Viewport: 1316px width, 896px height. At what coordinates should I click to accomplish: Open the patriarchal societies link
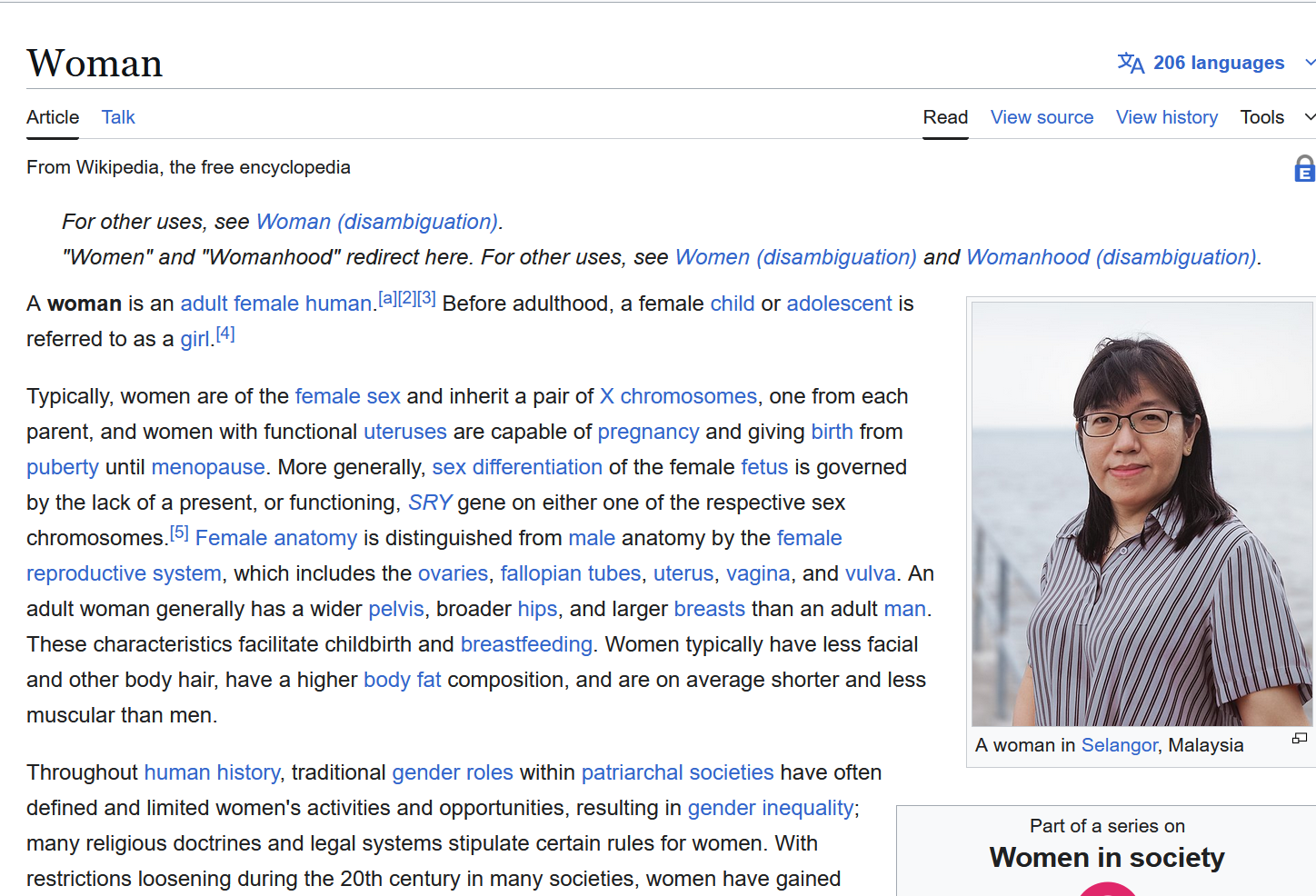[x=677, y=772]
